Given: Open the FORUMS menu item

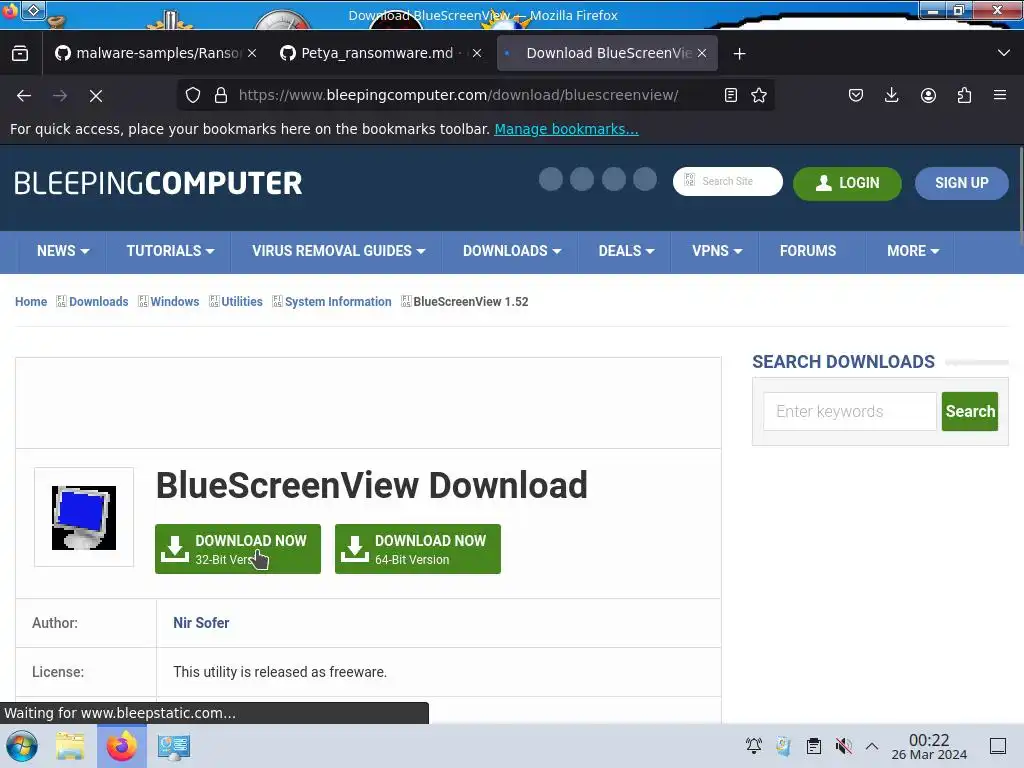Looking at the screenshot, I should [x=808, y=251].
